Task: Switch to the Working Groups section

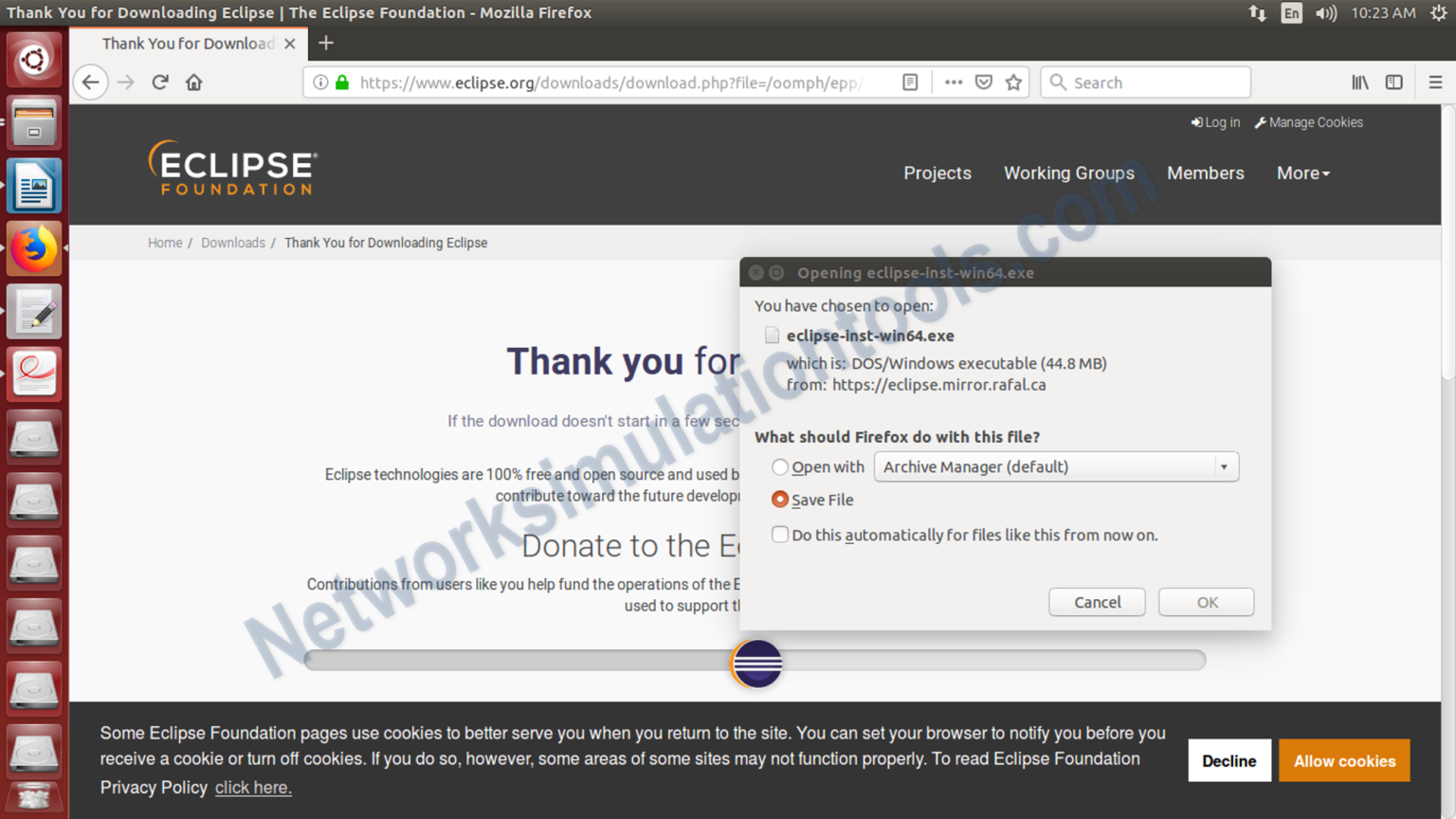Action: pyautogui.click(x=1068, y=173)
